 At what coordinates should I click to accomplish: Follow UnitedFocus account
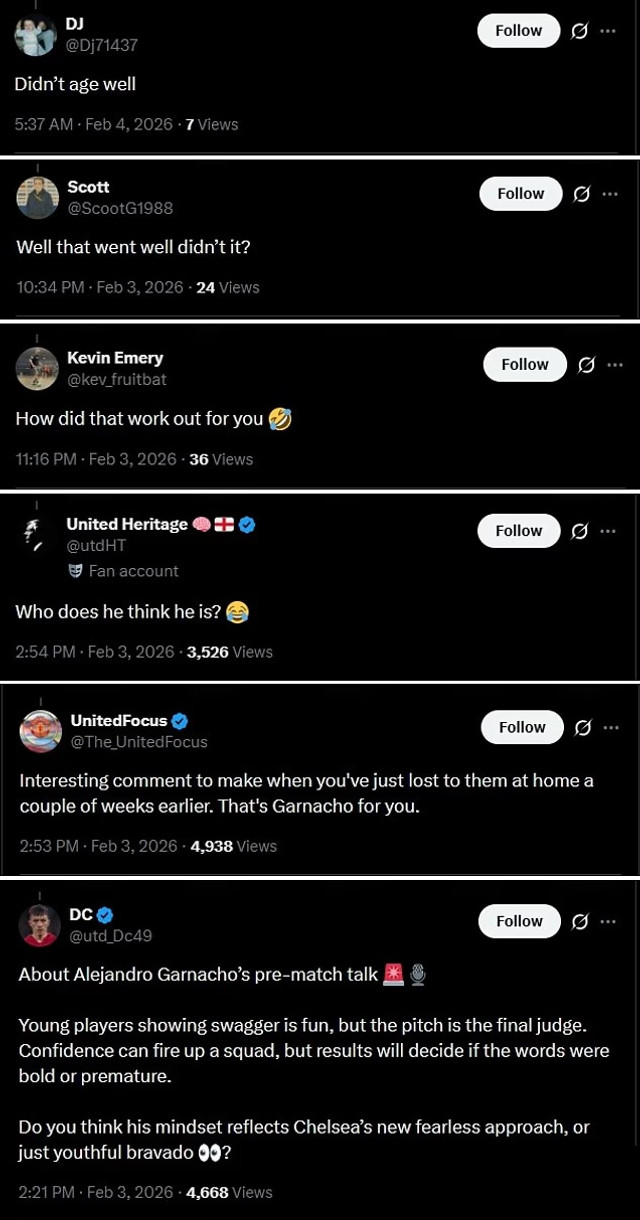click(x=522, y=728)
